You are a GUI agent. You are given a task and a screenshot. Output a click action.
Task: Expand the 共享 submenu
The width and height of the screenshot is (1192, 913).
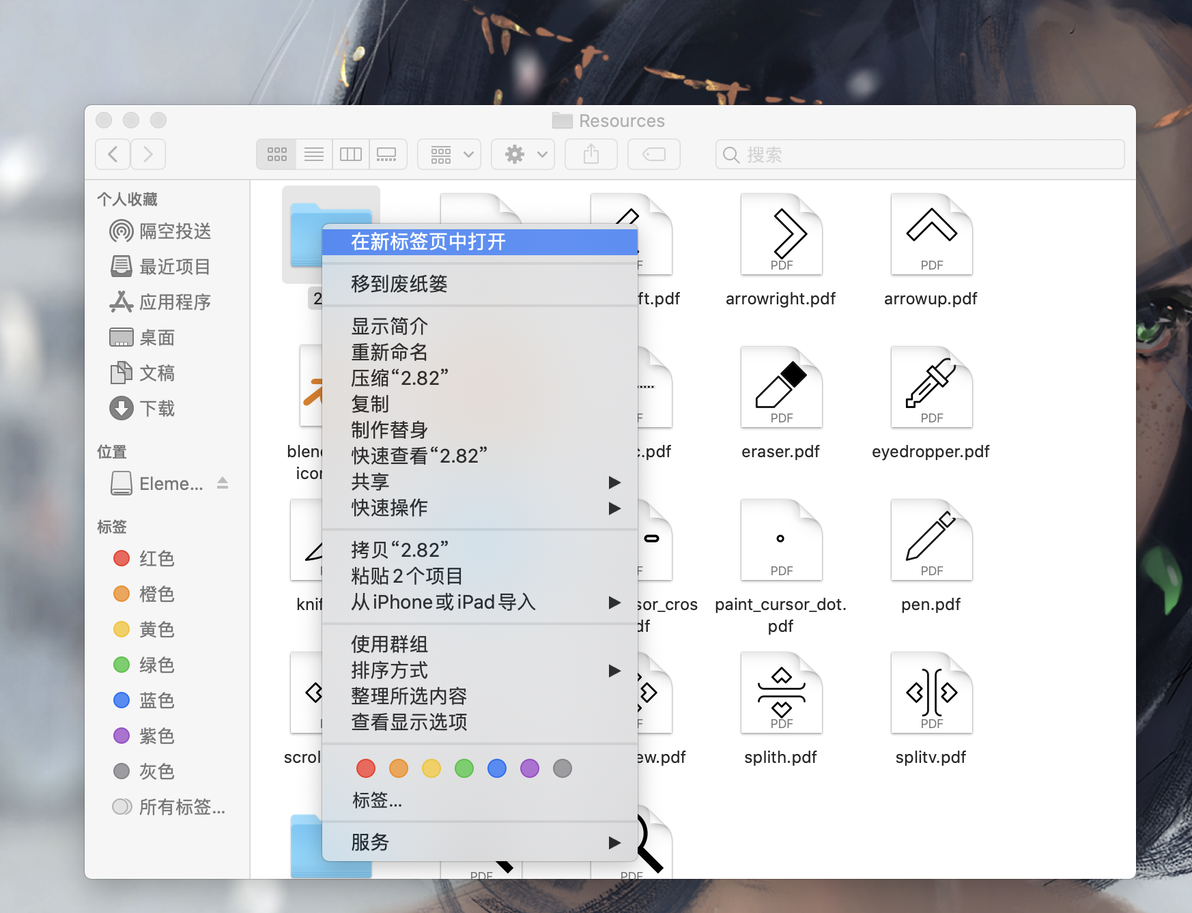(480, 482)
